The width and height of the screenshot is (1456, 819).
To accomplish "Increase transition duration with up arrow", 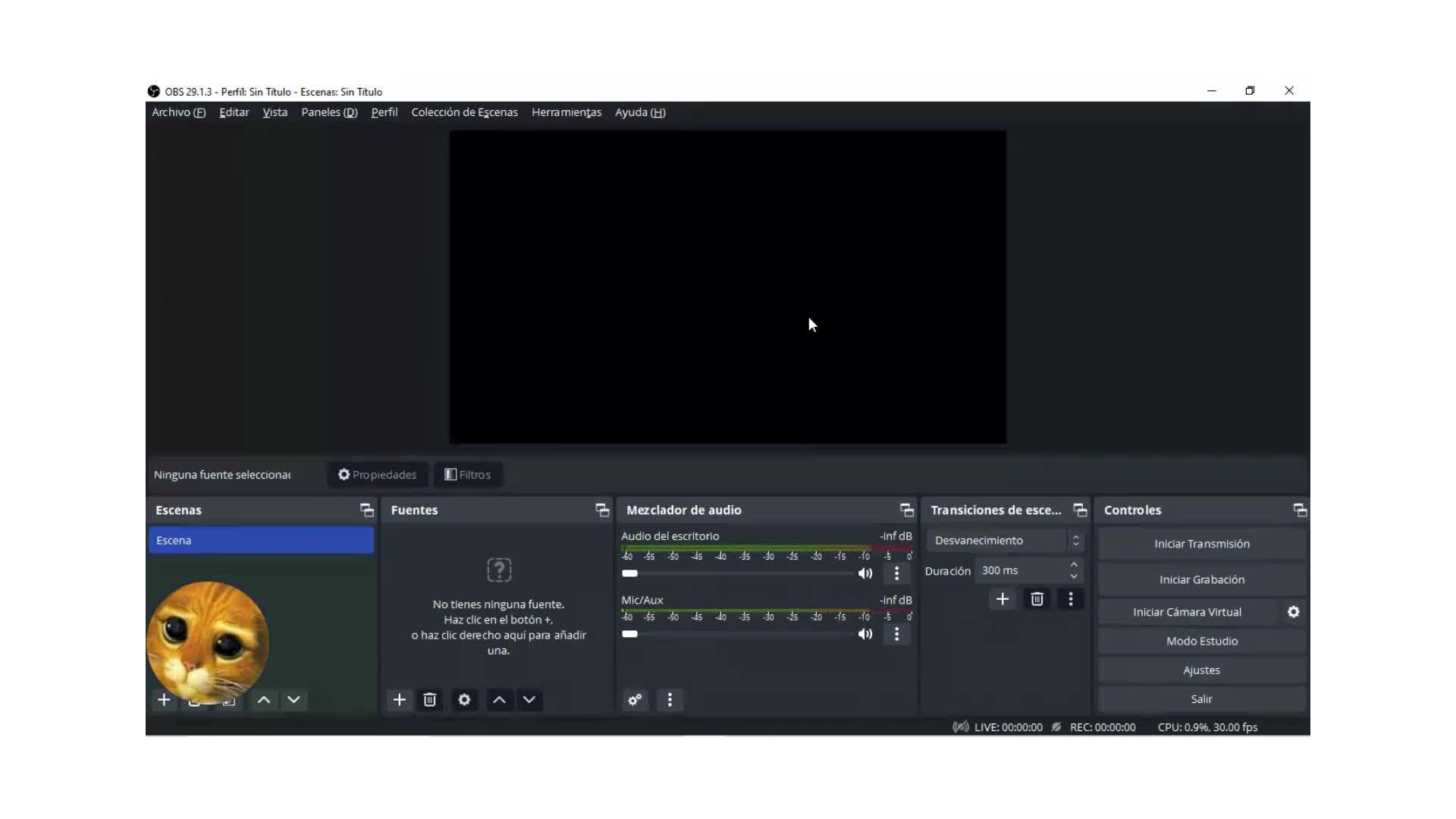I will [1074, 565].
